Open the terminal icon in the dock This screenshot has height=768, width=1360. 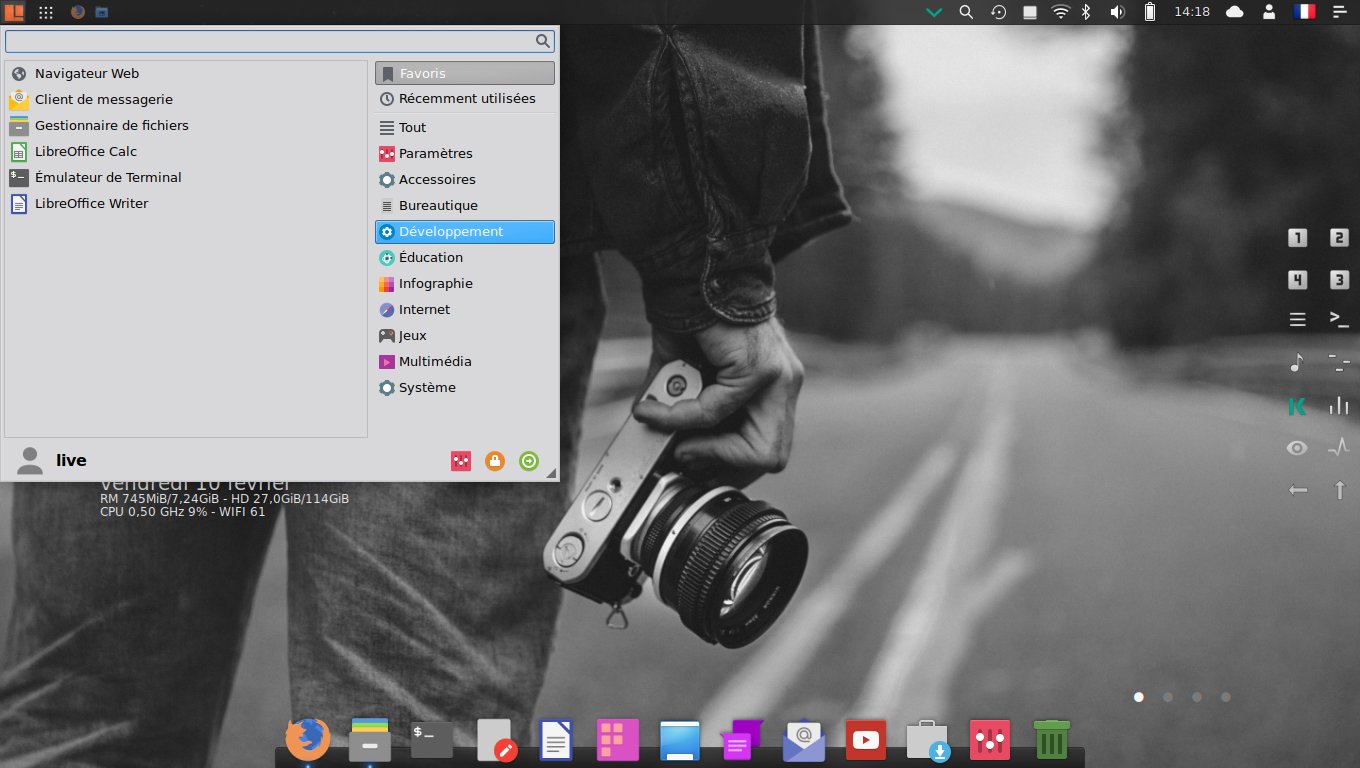point(431,740)
